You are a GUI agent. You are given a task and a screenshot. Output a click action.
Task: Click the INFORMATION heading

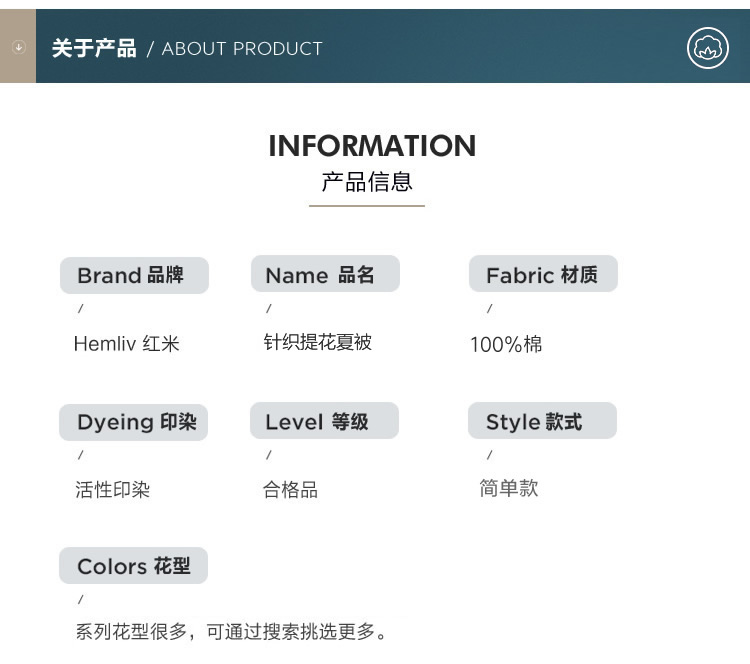(x=372, y=145)
